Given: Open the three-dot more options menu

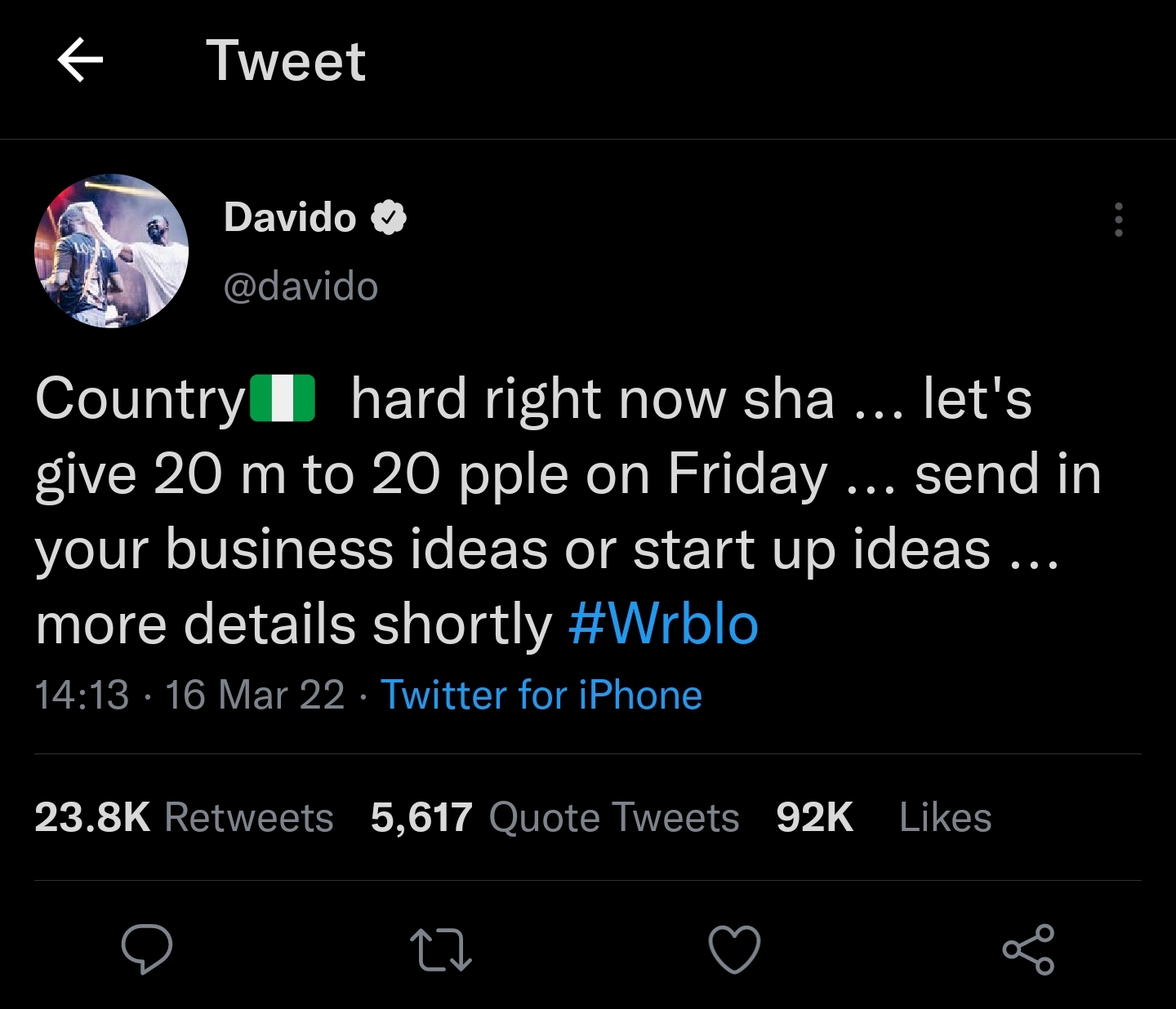Looking at the screenshot, I should (x=1118, y=220).
